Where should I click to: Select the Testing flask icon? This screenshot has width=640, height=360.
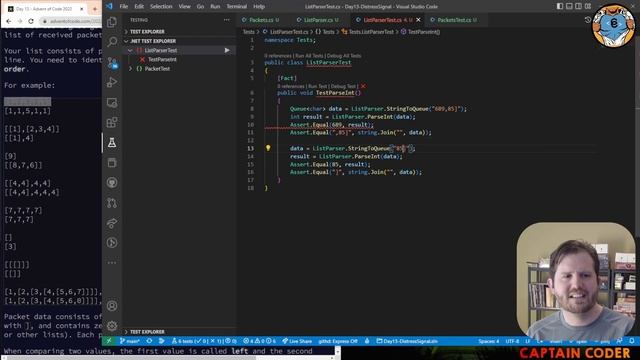[x=112, y=142]
